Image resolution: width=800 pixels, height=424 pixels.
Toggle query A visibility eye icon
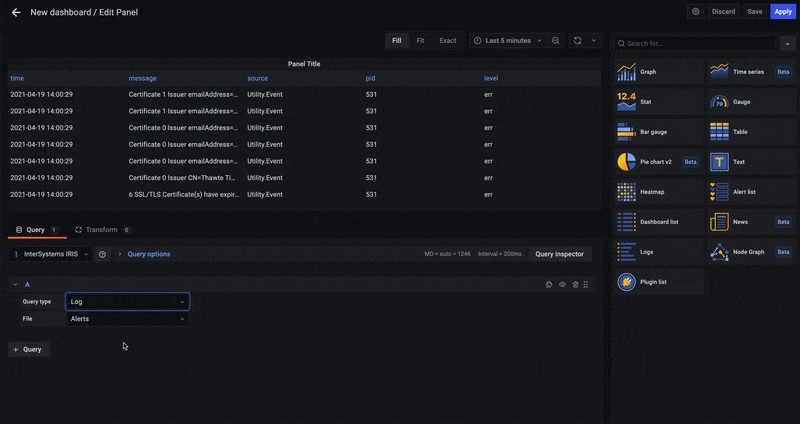562,285
